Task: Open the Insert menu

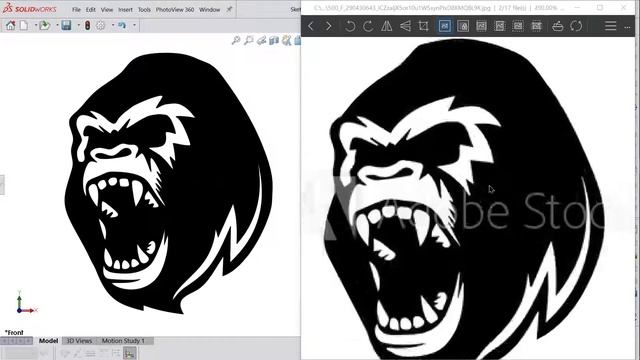Action: point(125,9)
